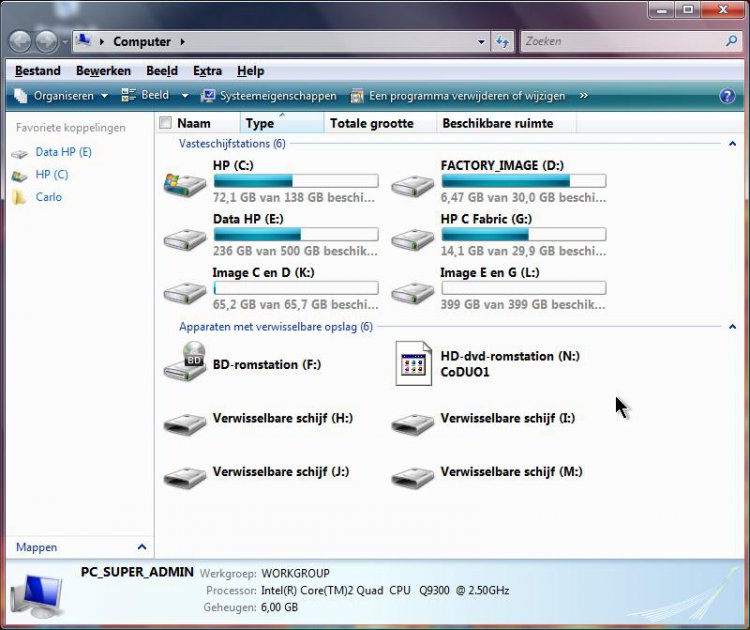Click the Data HP (E) favorite link icon

pos(20,154)
